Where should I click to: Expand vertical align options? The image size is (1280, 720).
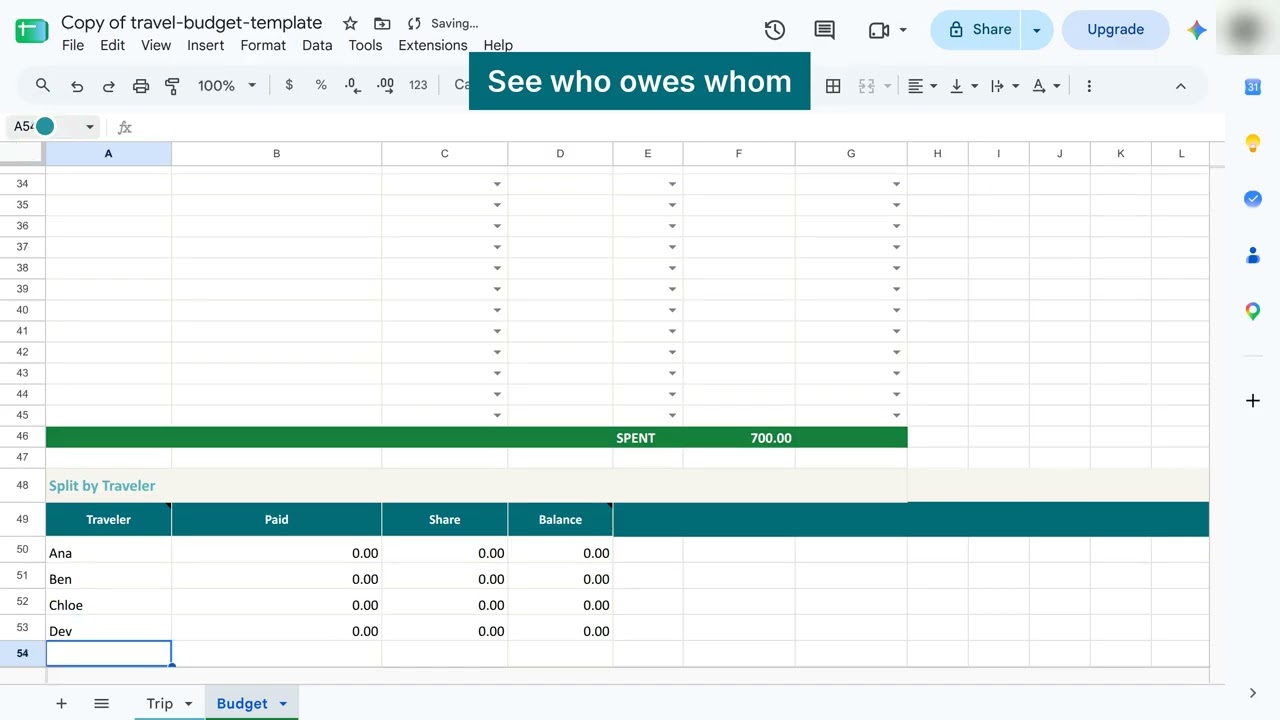click(964, 86)
